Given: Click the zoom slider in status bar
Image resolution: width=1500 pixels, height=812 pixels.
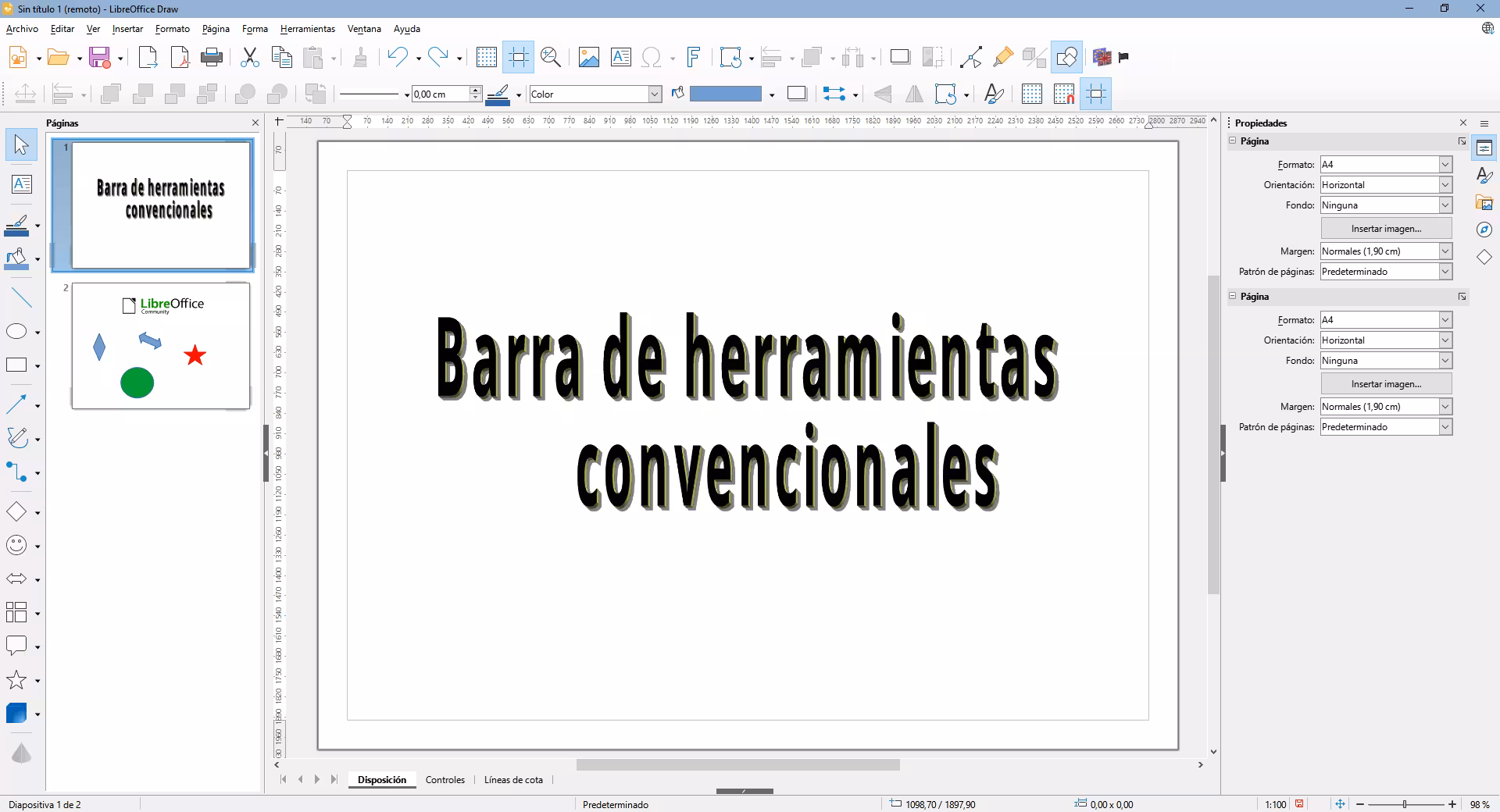Looking at the screenshot, I should (1405, 804).
